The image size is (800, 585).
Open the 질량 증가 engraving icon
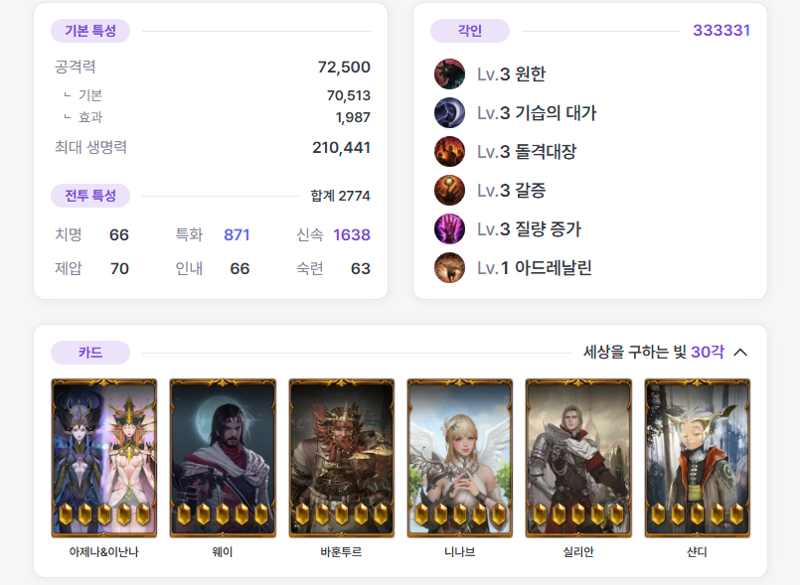[449, 229]
